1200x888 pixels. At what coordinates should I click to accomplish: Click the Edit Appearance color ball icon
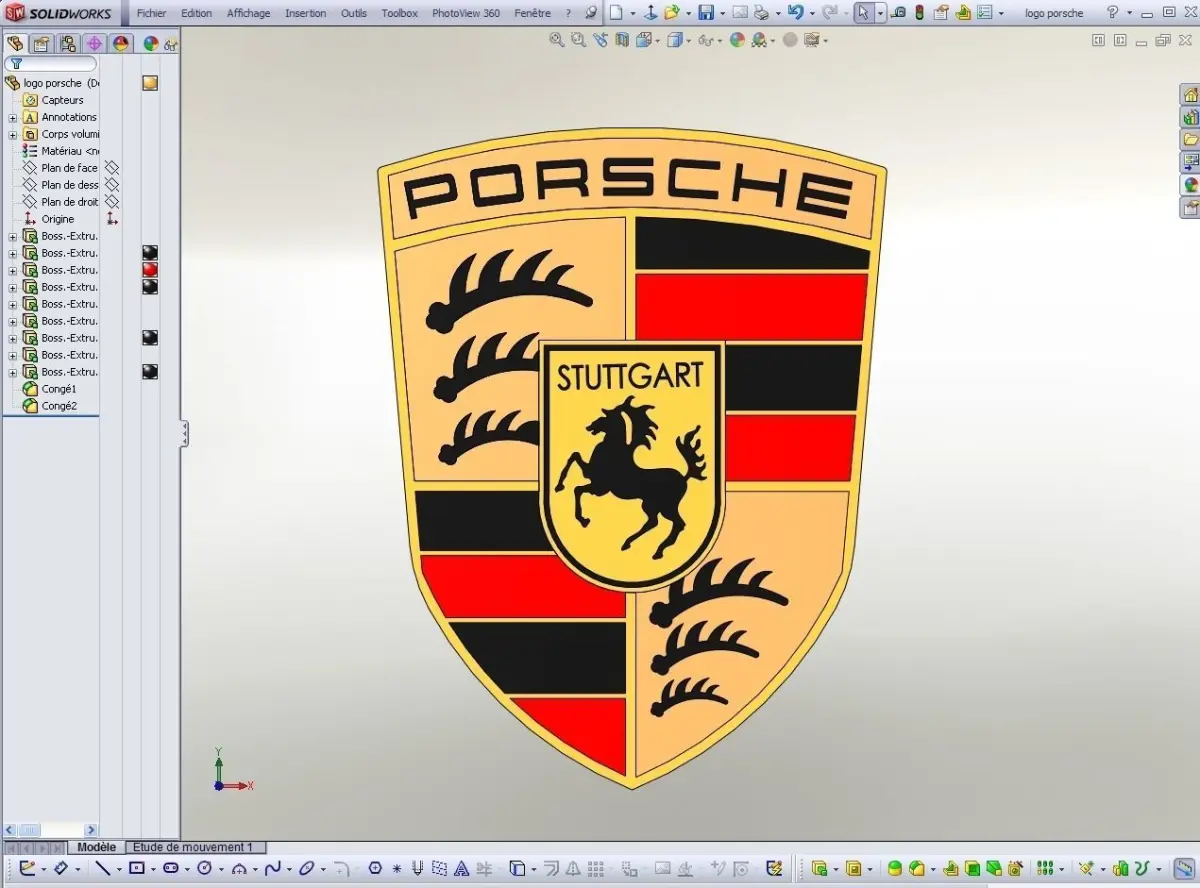737,40
